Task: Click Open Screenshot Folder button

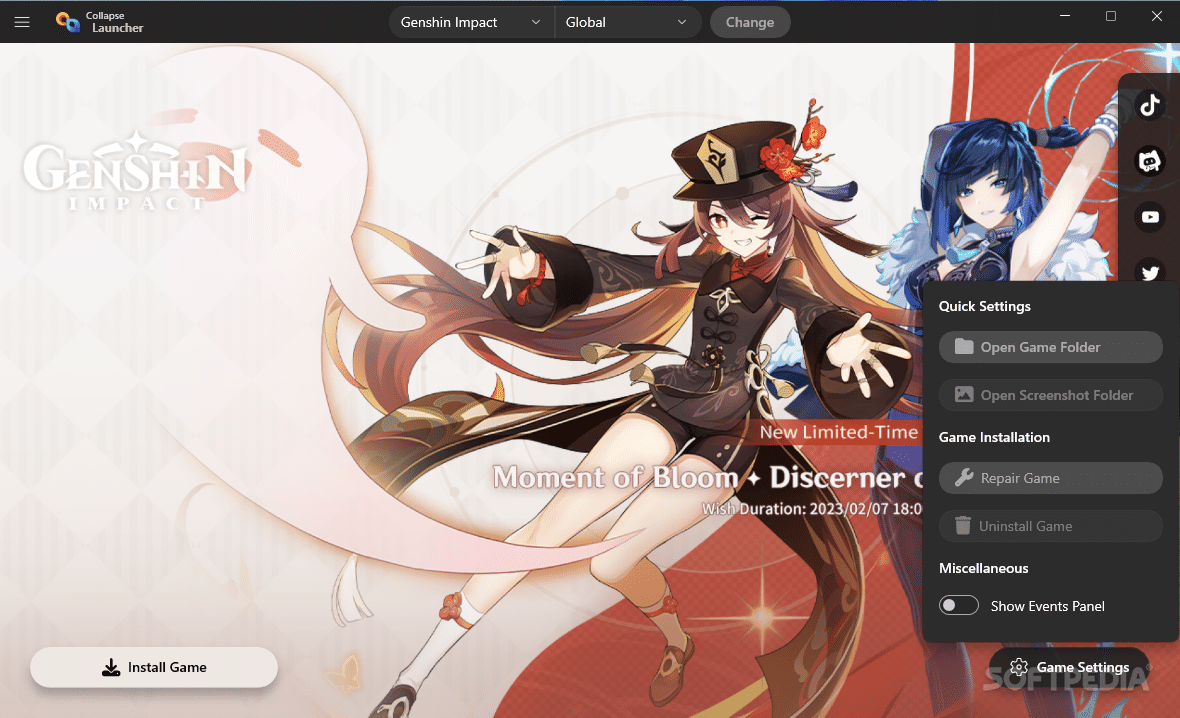Action: click(x=1051, y=395)
